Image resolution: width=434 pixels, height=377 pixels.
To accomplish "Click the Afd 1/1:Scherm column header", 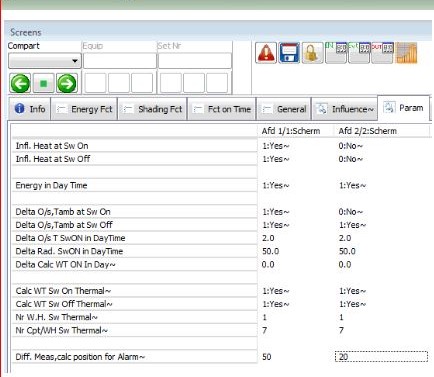I will 291,131.
